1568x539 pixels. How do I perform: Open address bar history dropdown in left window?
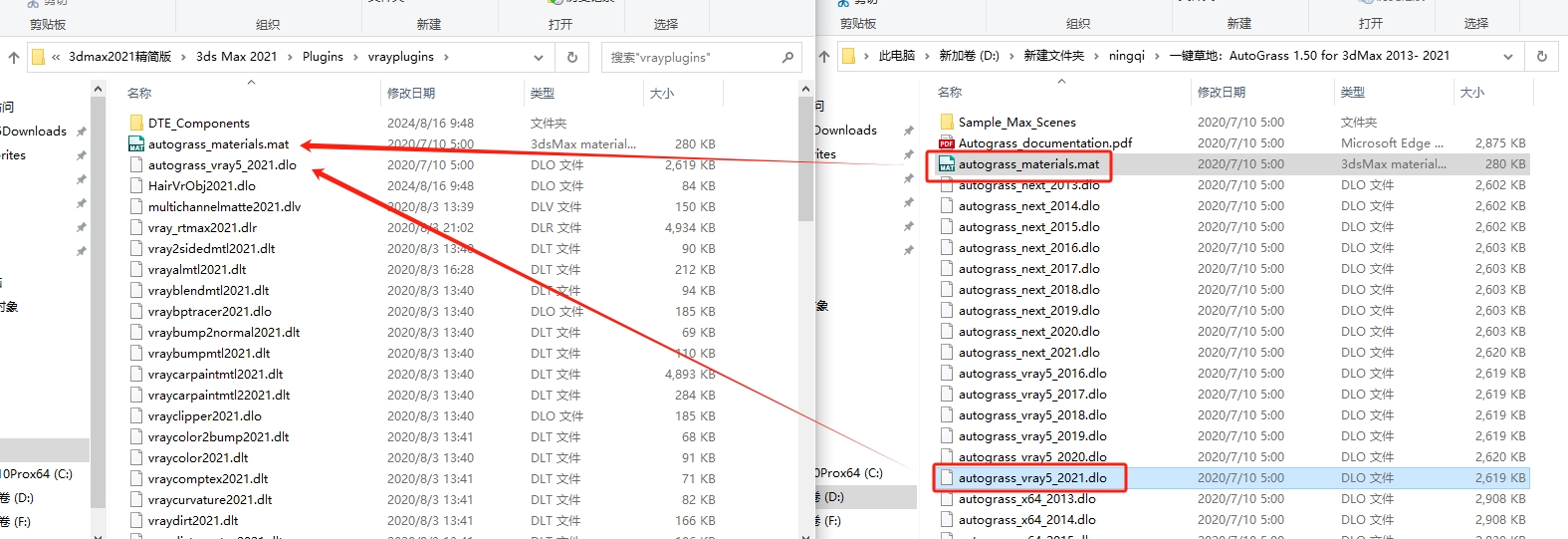[x=539, y=58]
